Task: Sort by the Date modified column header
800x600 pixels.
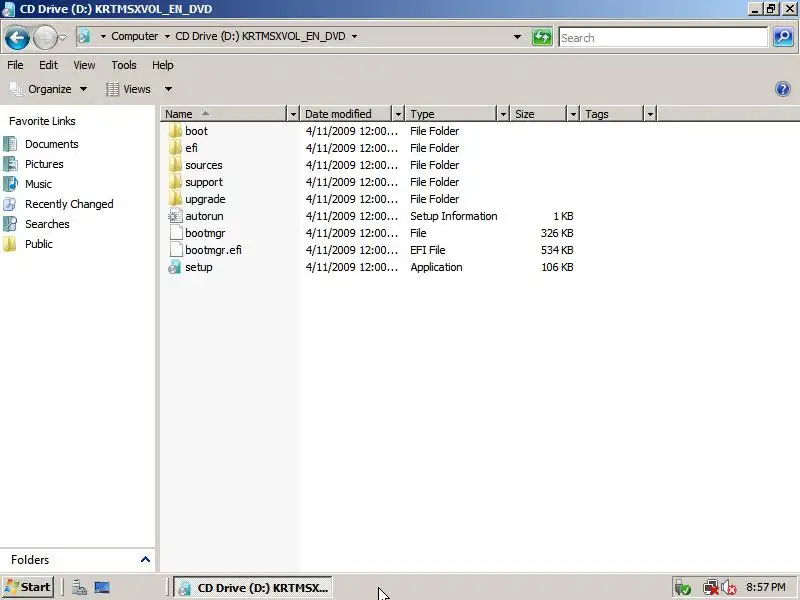Action: point(345,114)
